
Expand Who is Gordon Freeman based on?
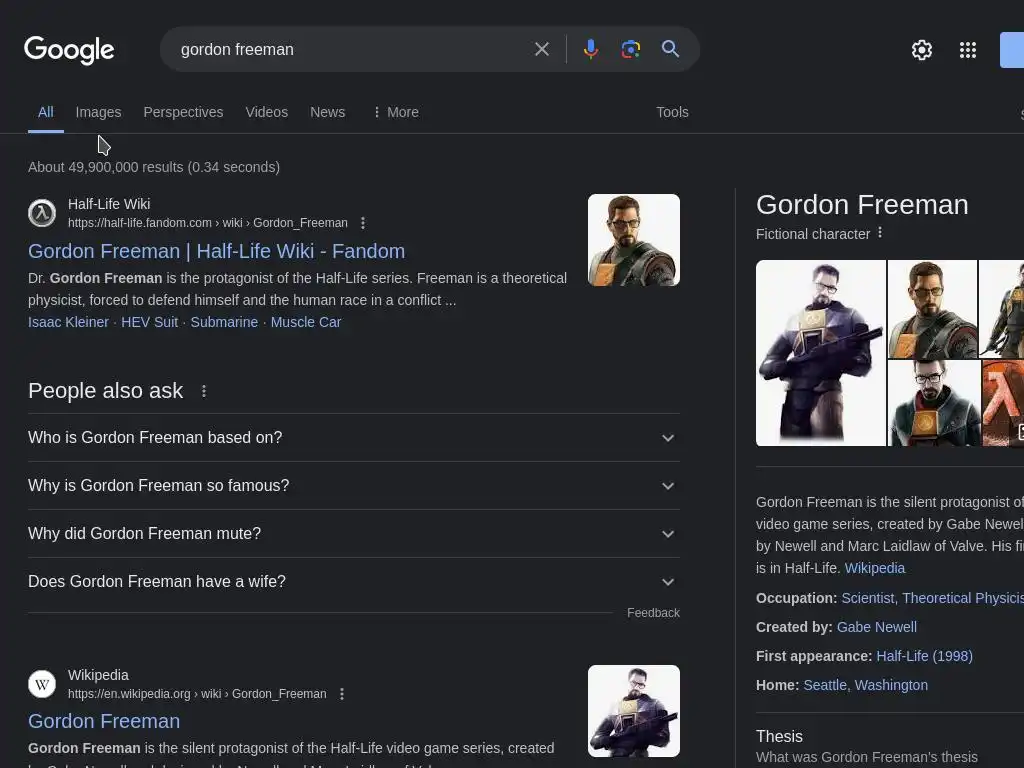[354, 438]
